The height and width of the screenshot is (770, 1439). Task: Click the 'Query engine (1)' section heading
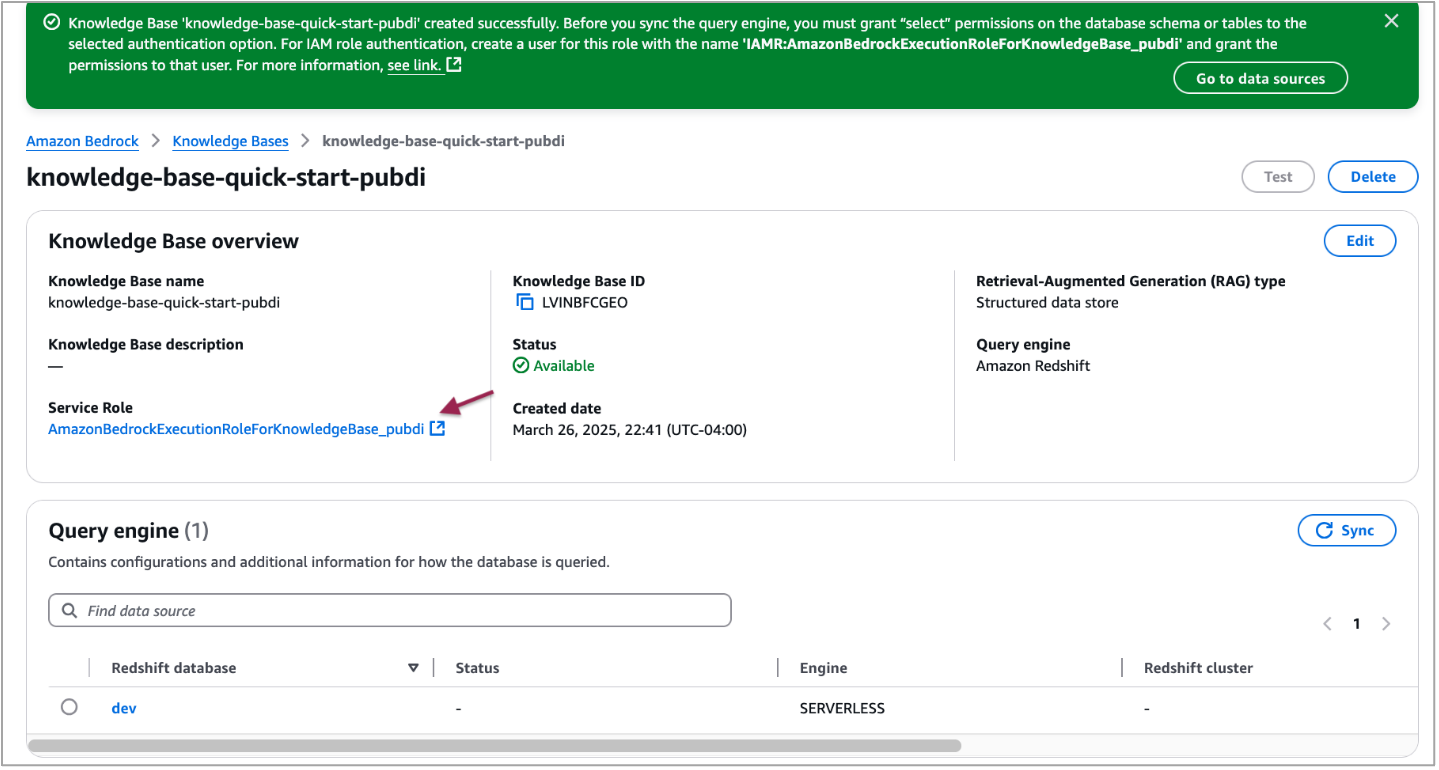(128, 530)
